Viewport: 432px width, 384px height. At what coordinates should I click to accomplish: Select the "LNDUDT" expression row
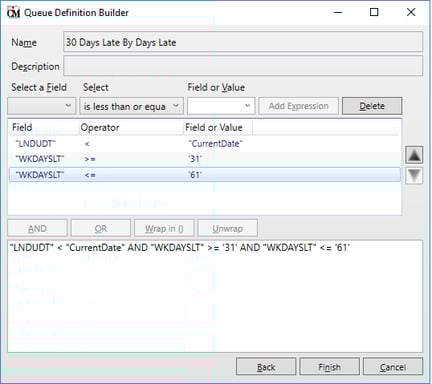[x=205, y=144]
